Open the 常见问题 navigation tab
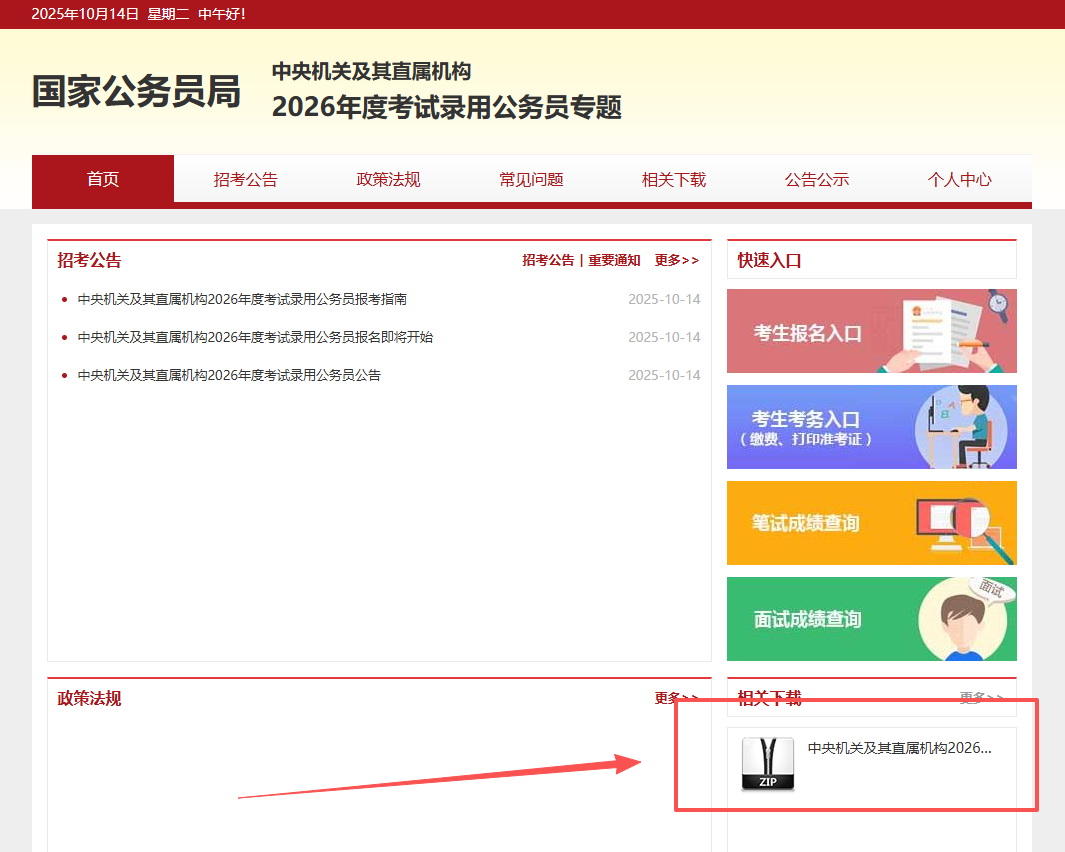Image resolution: width=1065 pixels, height=852 pixels. pos(531,180)
